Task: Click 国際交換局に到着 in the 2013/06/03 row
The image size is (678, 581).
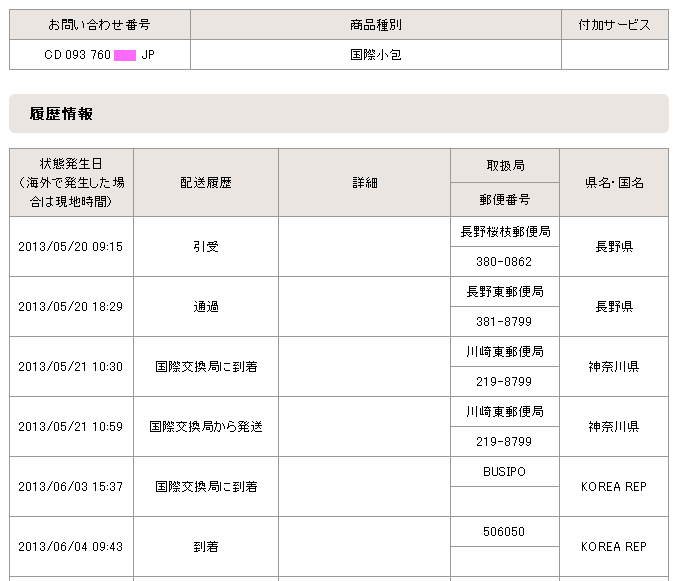Action: click(206, 487)
